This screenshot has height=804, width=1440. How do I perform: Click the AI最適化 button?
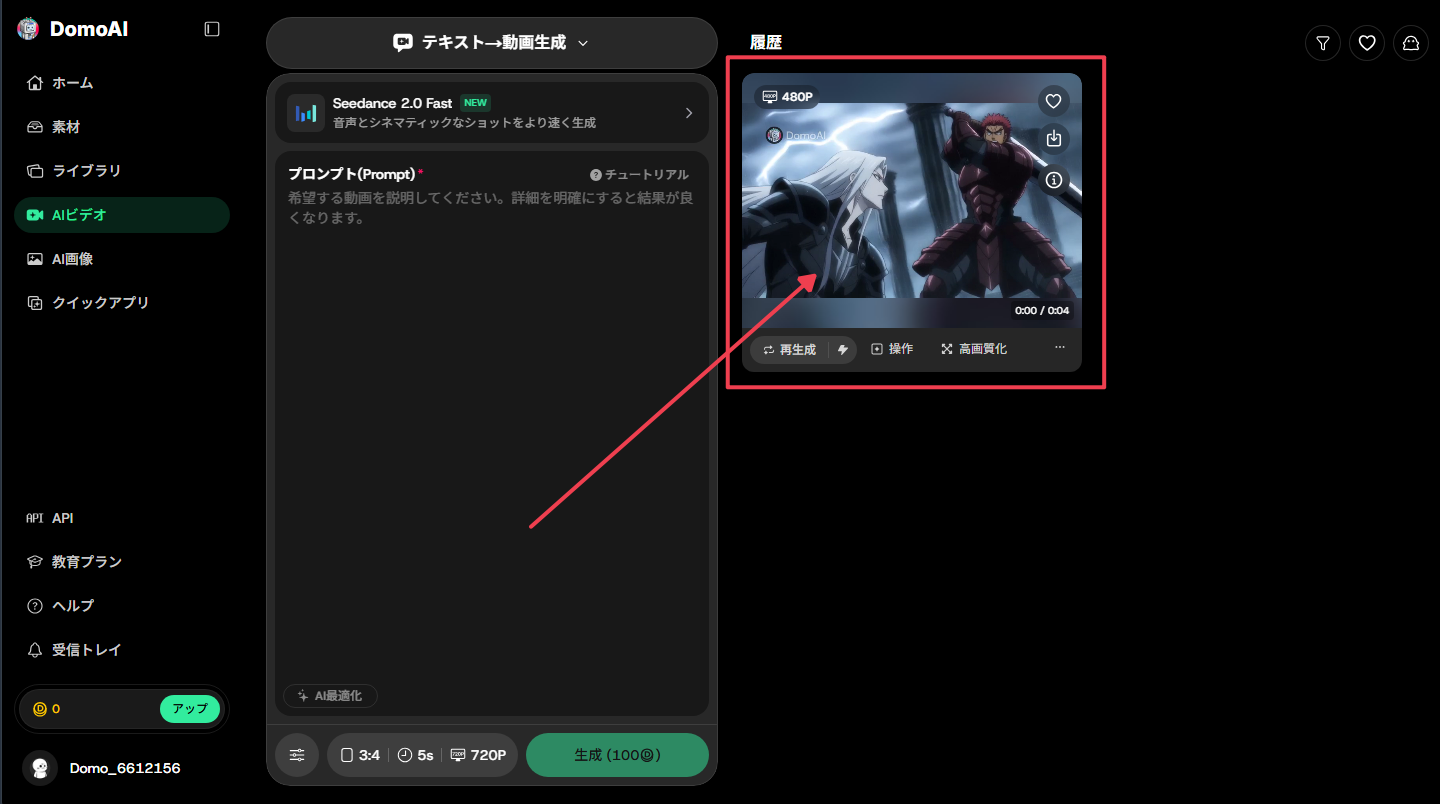[330, 696]
